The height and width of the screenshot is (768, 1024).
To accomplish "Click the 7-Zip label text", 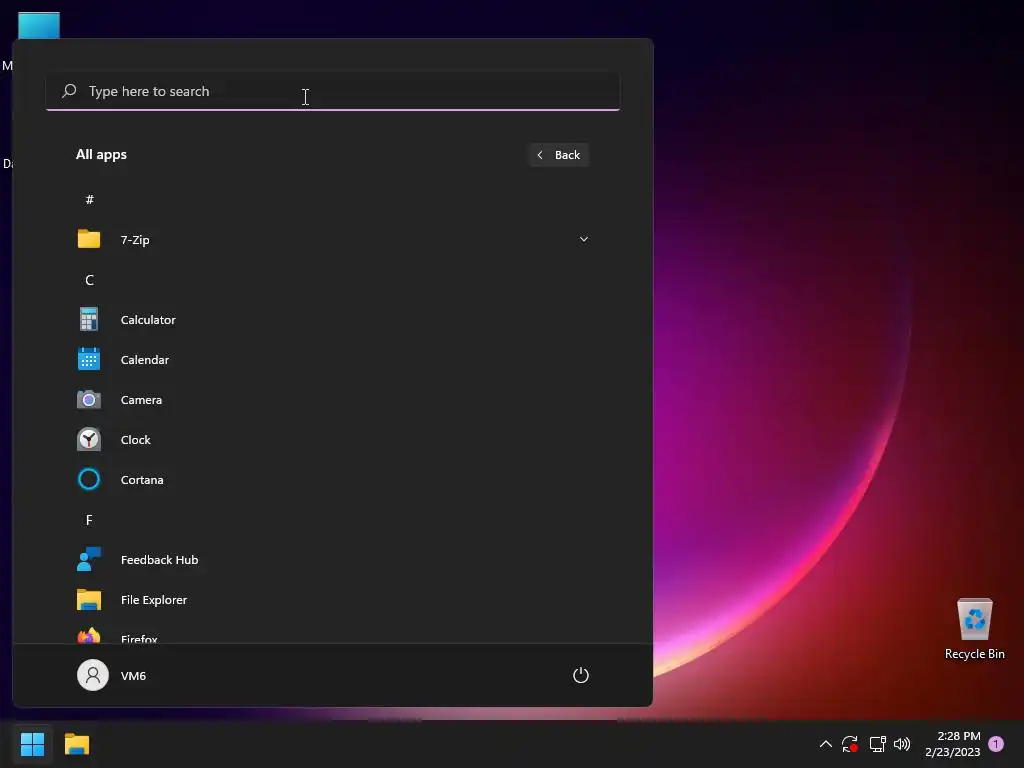I will point(135,240).
